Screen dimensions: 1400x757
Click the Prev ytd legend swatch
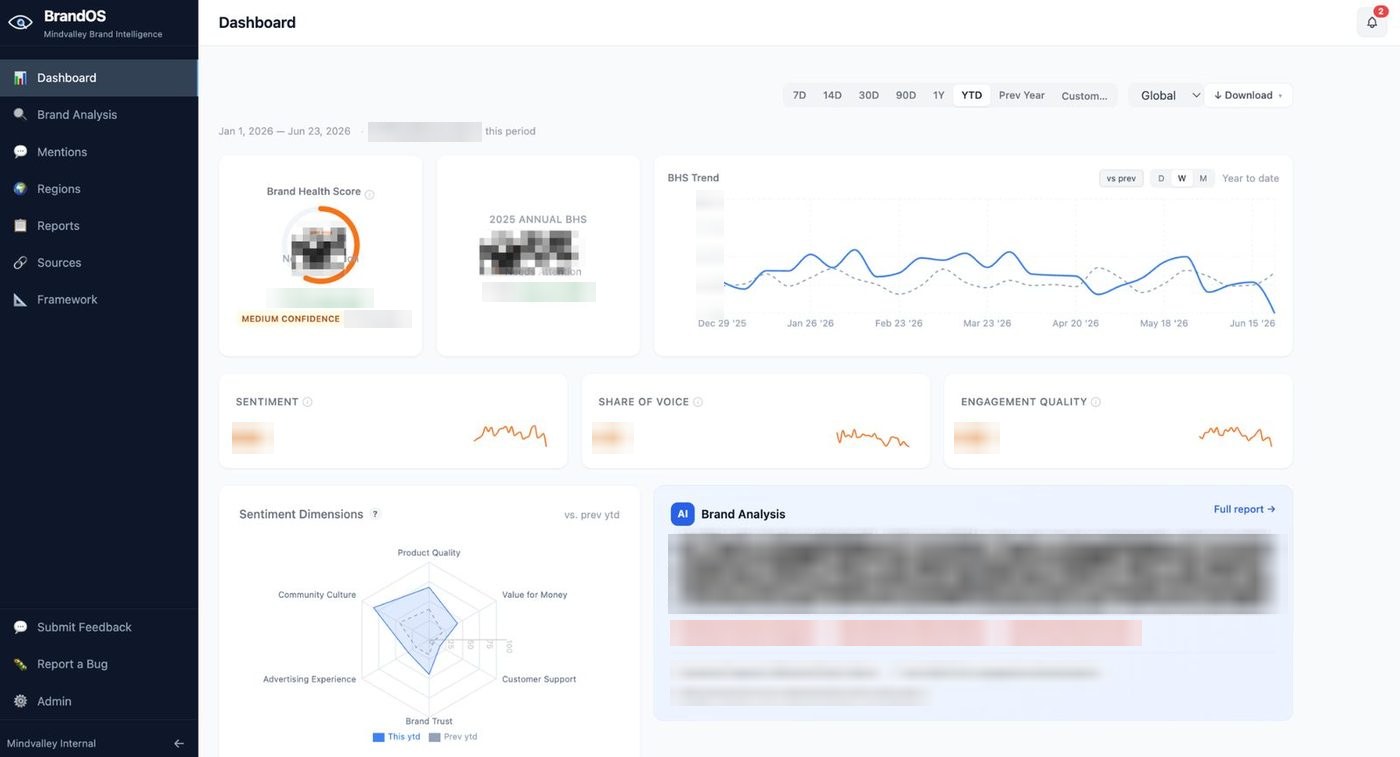(x=434, y=737)
